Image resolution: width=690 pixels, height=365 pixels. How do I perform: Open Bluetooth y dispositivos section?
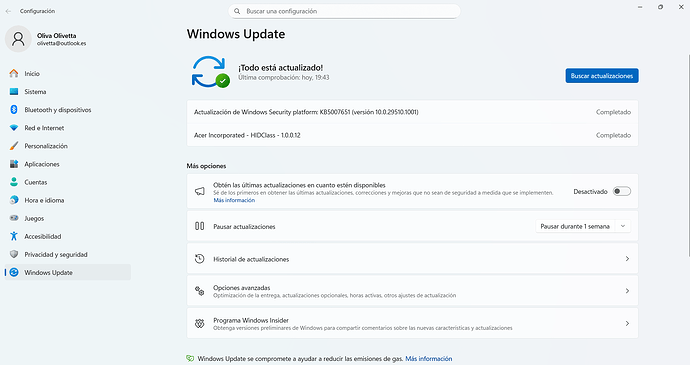click(x=68, y=110)
